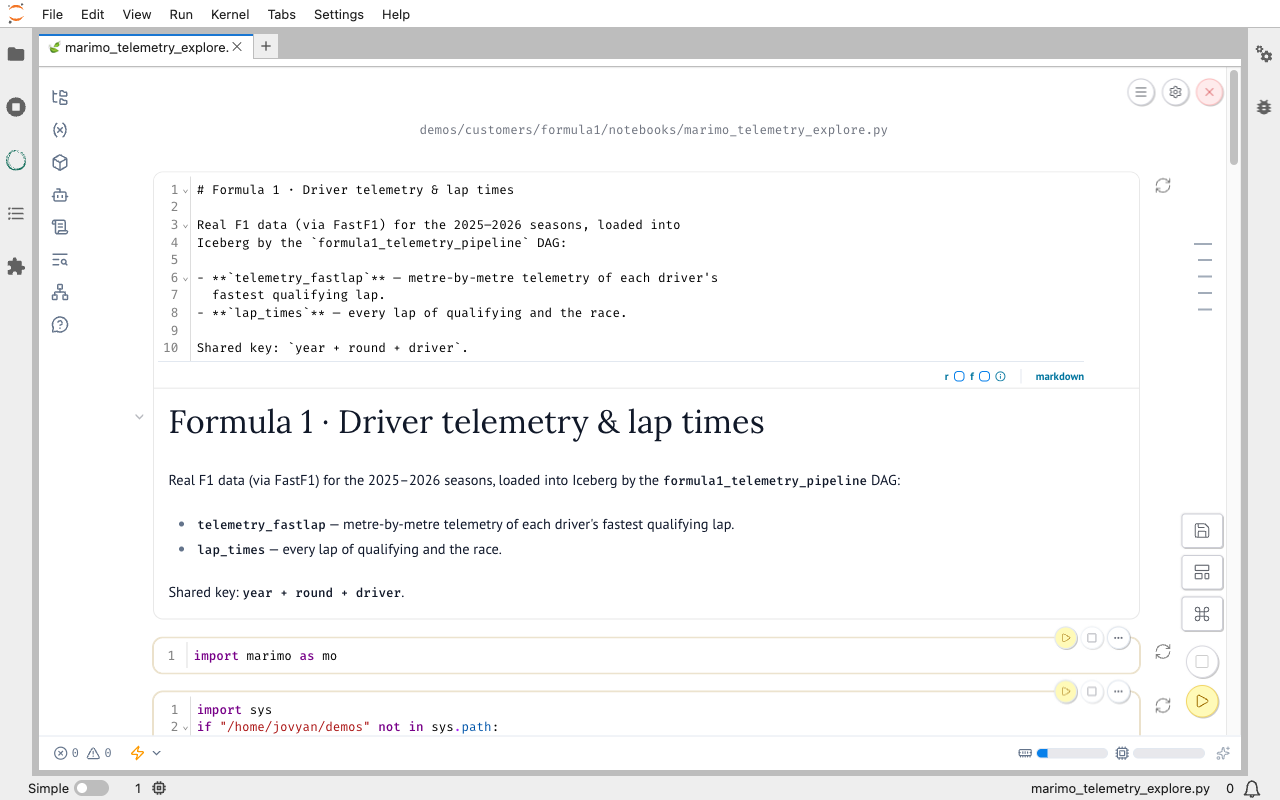Save the notebook with the floppy icon
Image resolution: width=1280 pixels, height=800 pixels.
tap(1202, 531)
